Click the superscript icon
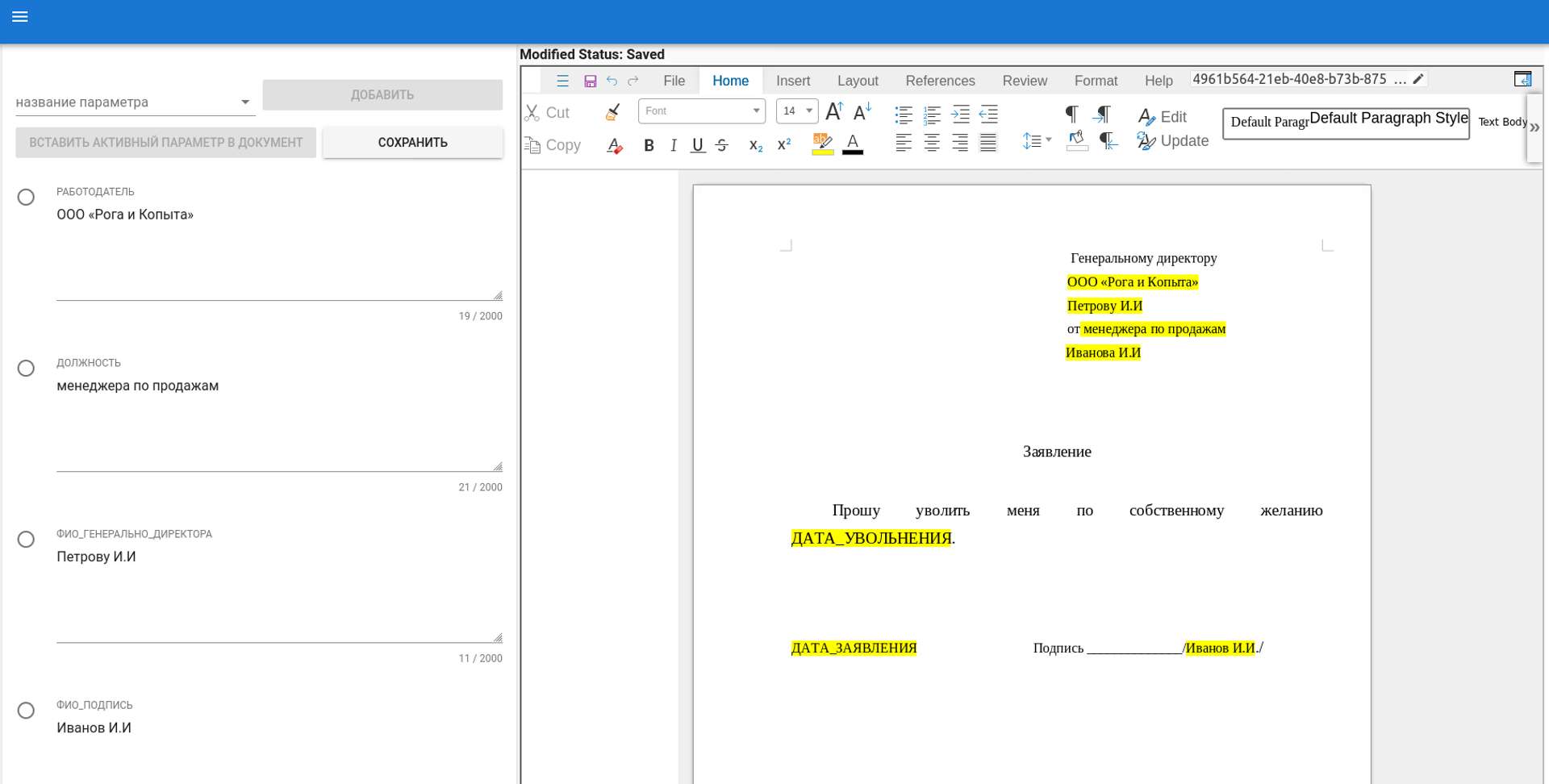The image size is (1549, 784). click(x=783, y=145)
